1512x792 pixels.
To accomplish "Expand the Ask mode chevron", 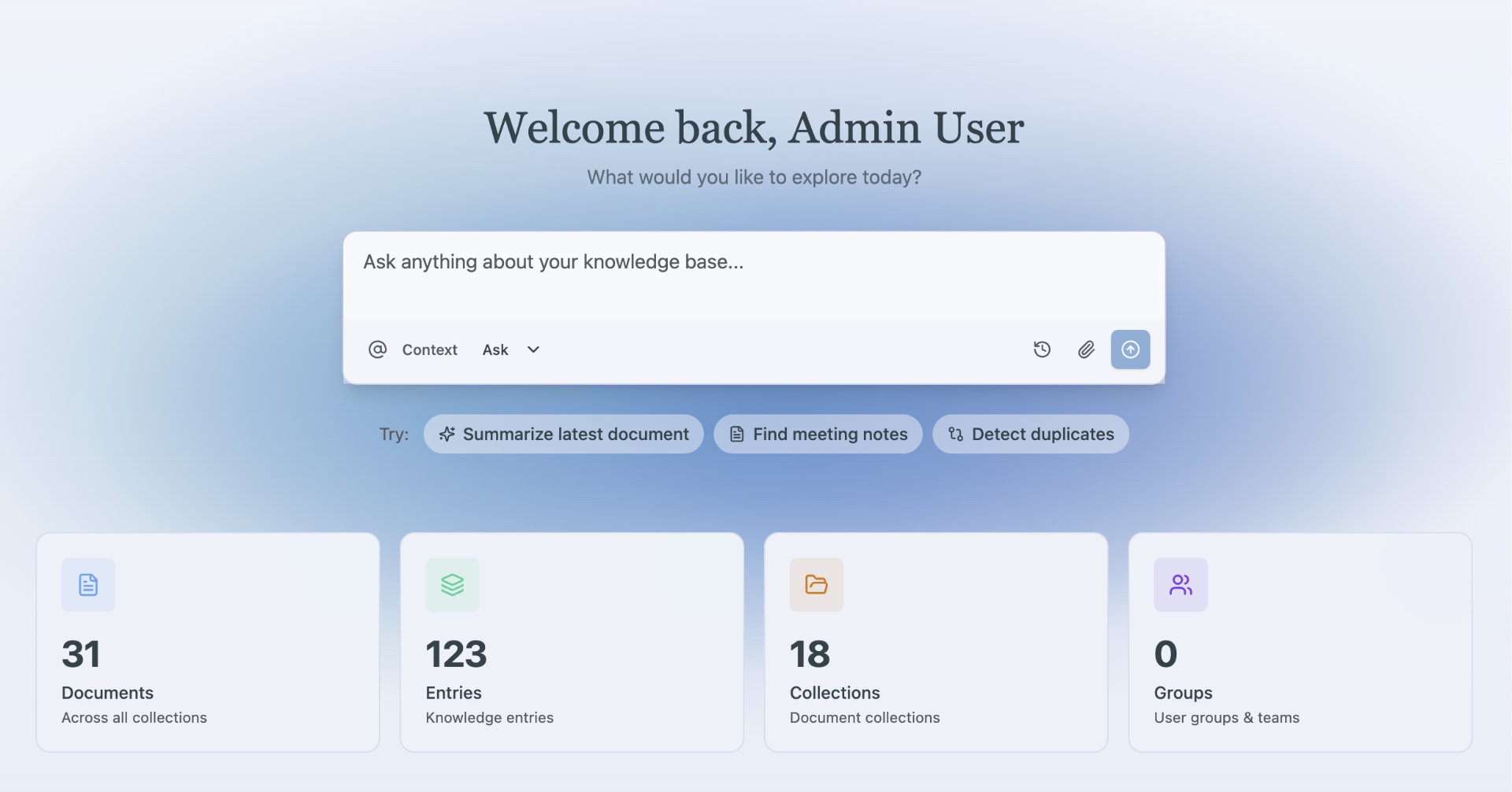I will pos(533,350).
